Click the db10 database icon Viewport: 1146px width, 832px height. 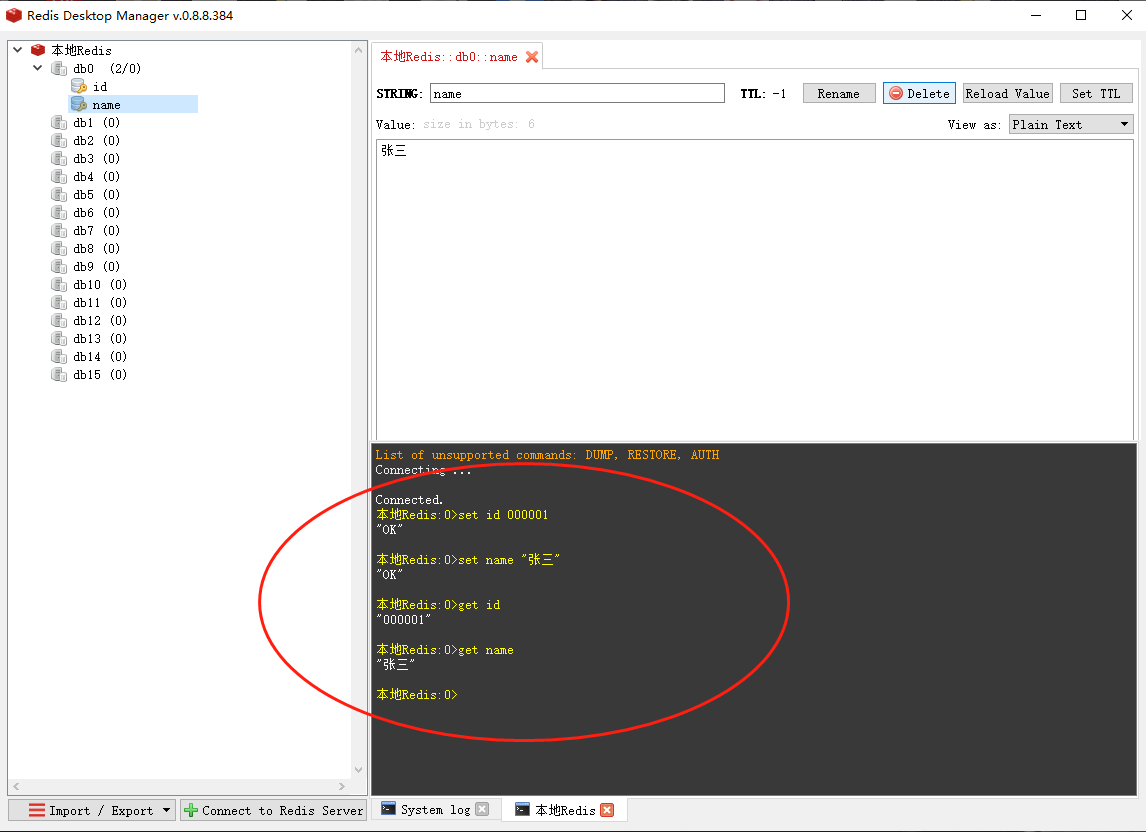coord(59,284)
